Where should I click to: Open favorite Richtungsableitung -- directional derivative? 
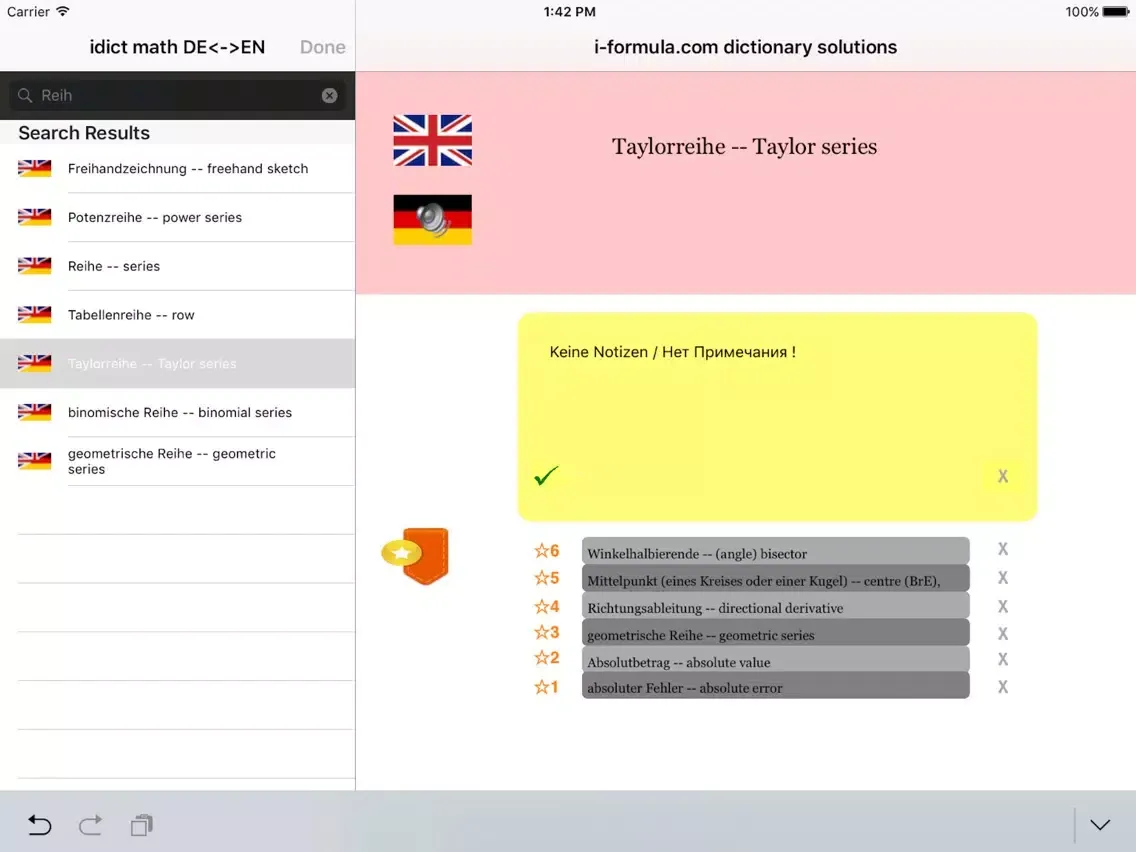pyautogui.click(x=775, y=606)
